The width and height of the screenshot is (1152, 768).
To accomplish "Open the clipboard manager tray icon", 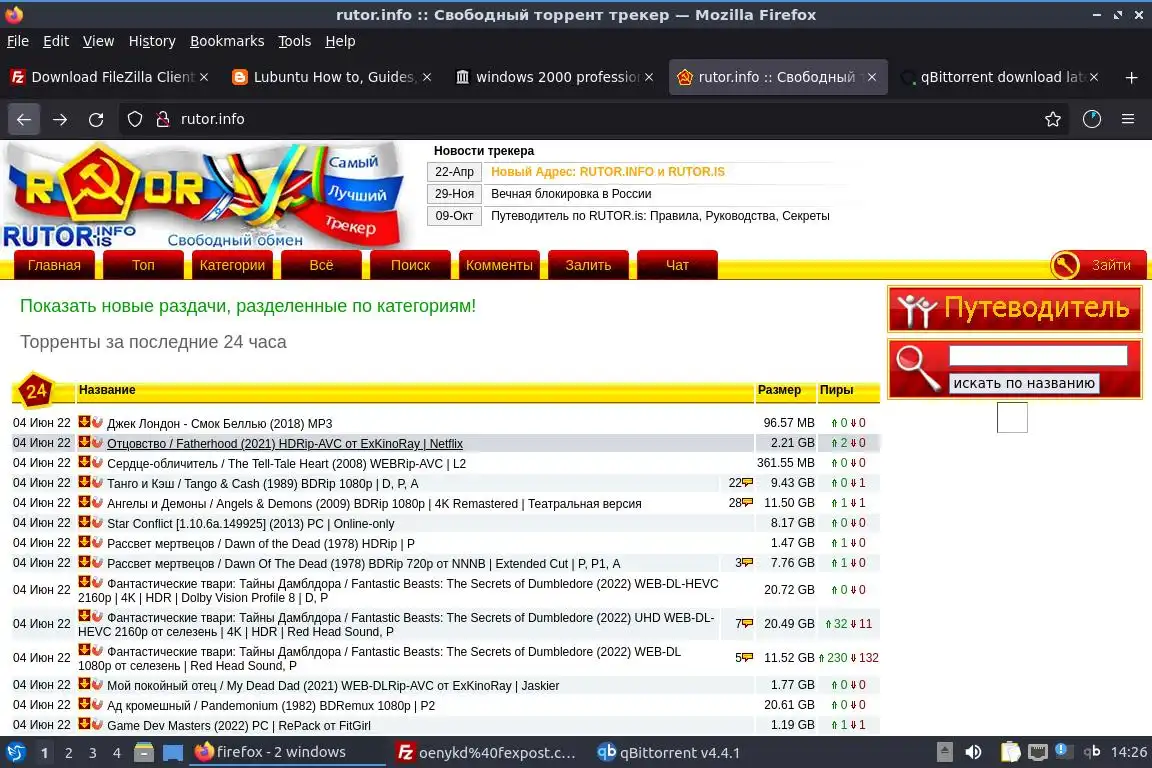I will (x=1011, y=753).
